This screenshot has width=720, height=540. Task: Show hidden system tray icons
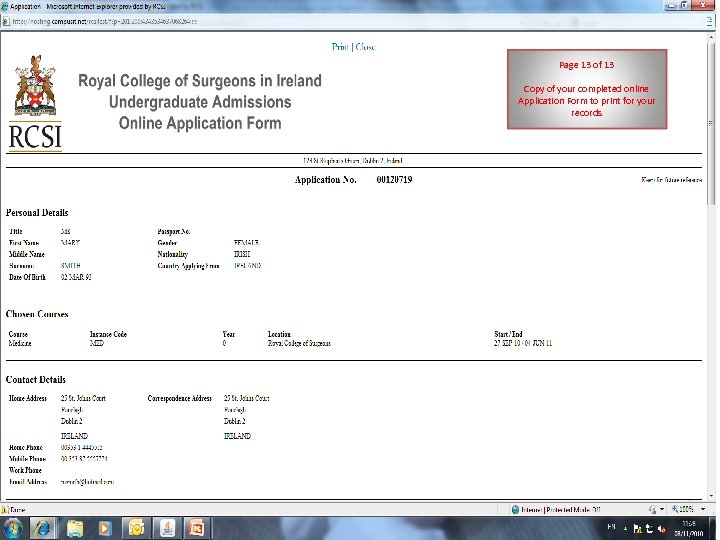(625, 529)
